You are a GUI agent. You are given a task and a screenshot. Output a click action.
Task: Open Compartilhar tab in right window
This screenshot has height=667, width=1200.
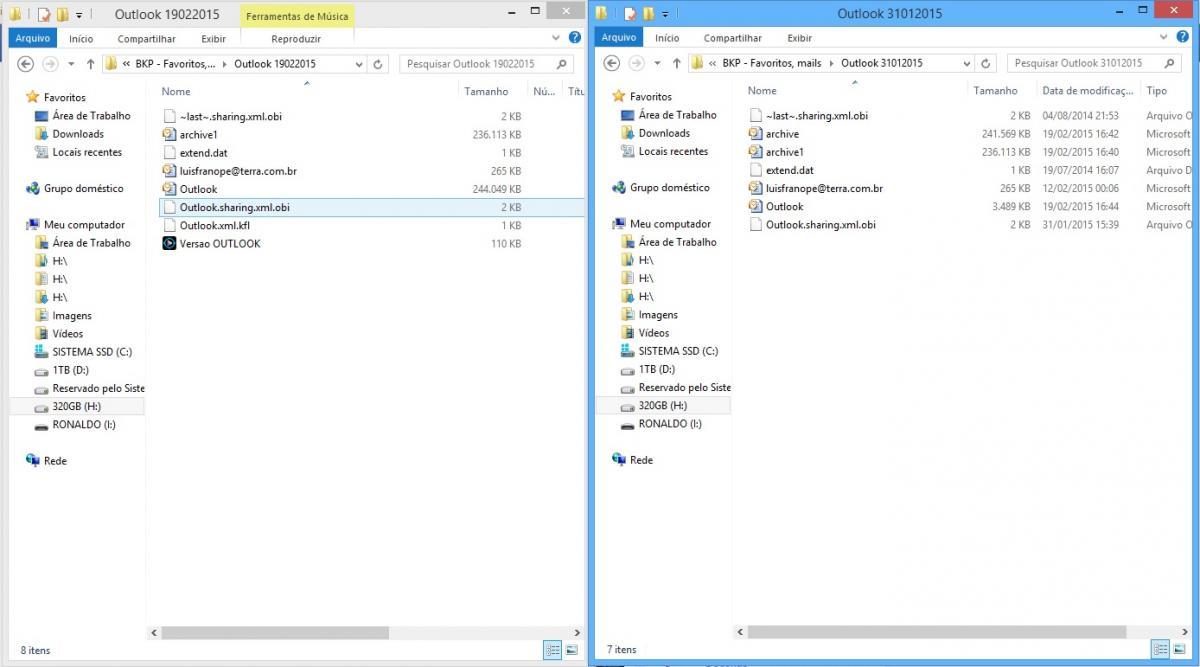pyautogui.click(x=732, y=37)
